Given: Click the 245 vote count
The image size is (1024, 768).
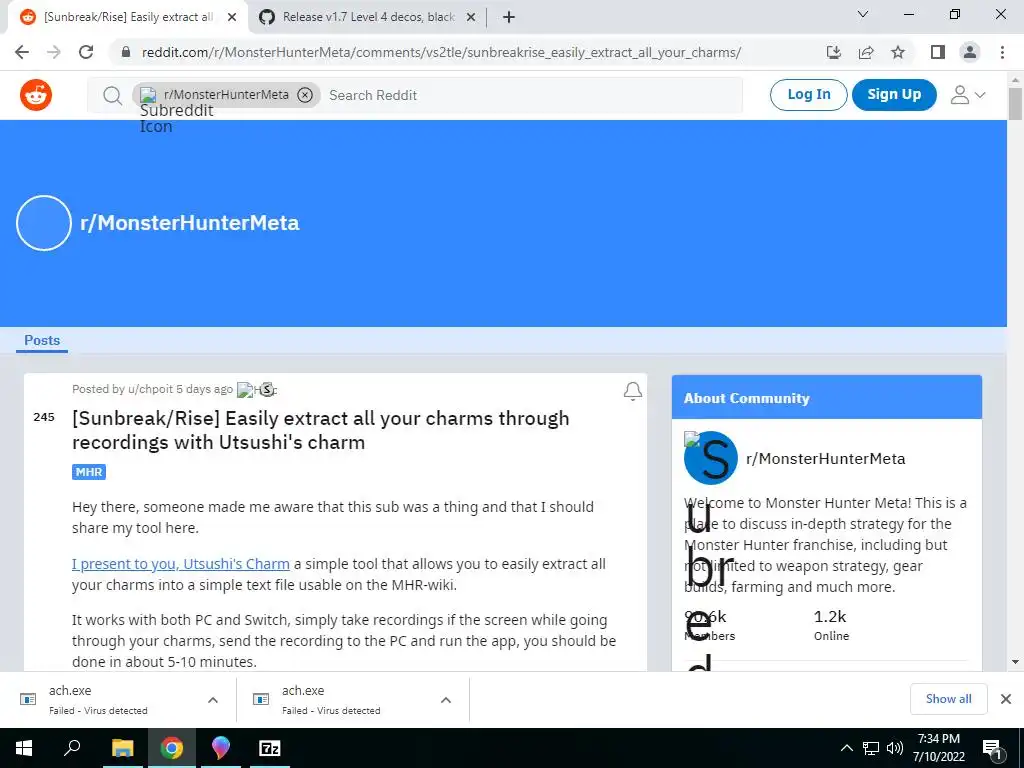Looking at the screenshot, I should coord(44,417).
